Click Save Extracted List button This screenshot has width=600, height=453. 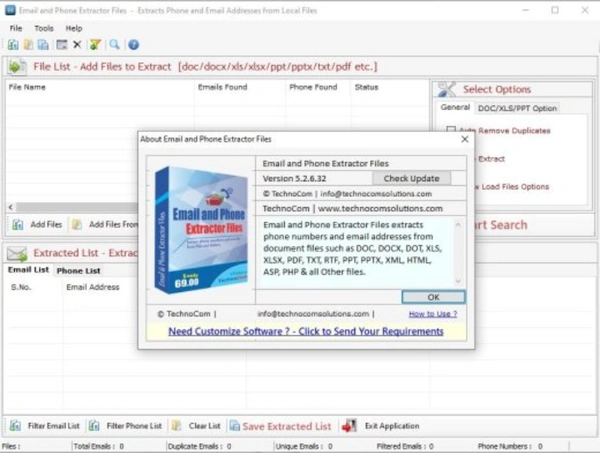coord(287,426)
